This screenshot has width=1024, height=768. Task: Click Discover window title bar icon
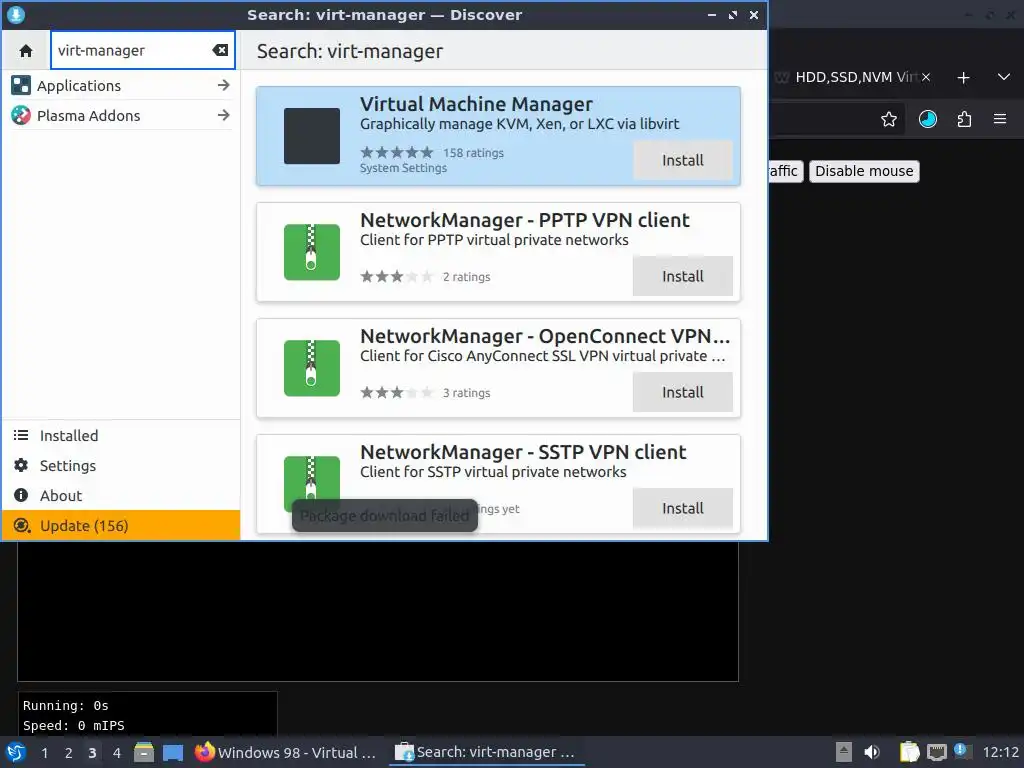click(16, 14)
